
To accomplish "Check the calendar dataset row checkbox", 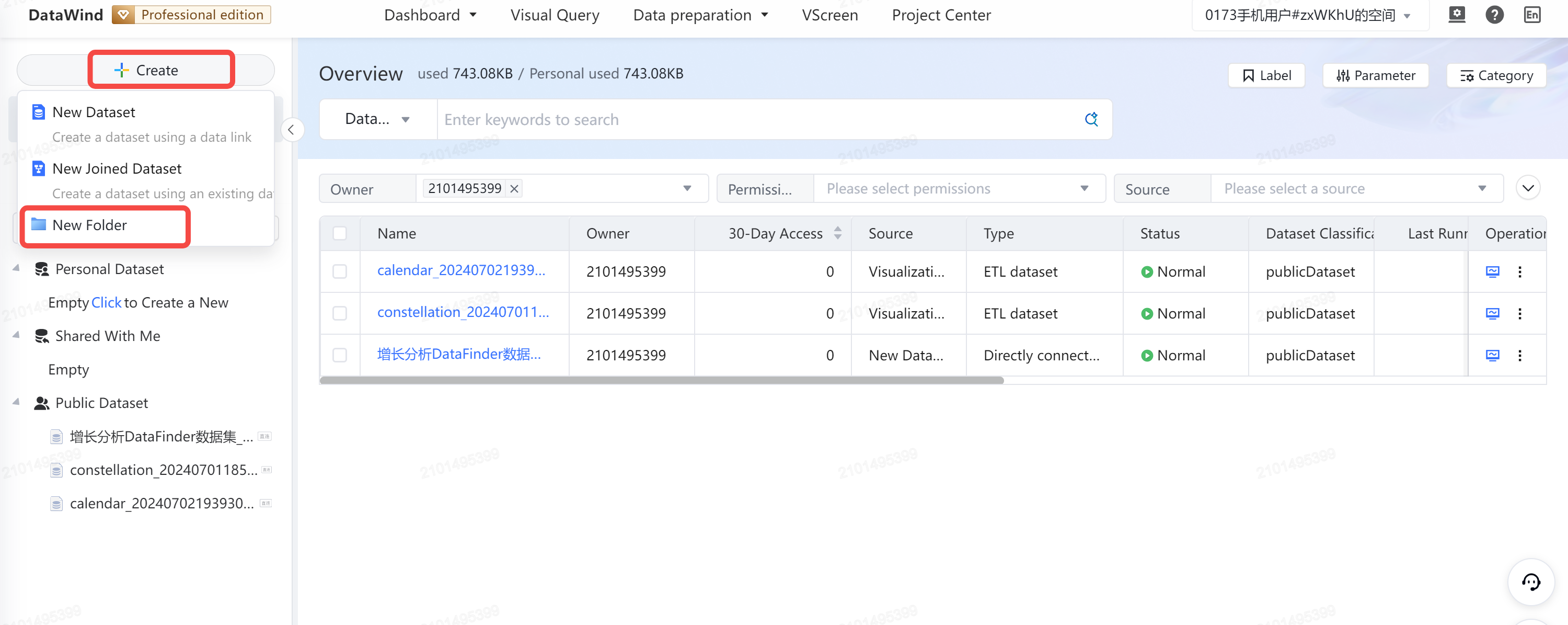I will (340, 271).
